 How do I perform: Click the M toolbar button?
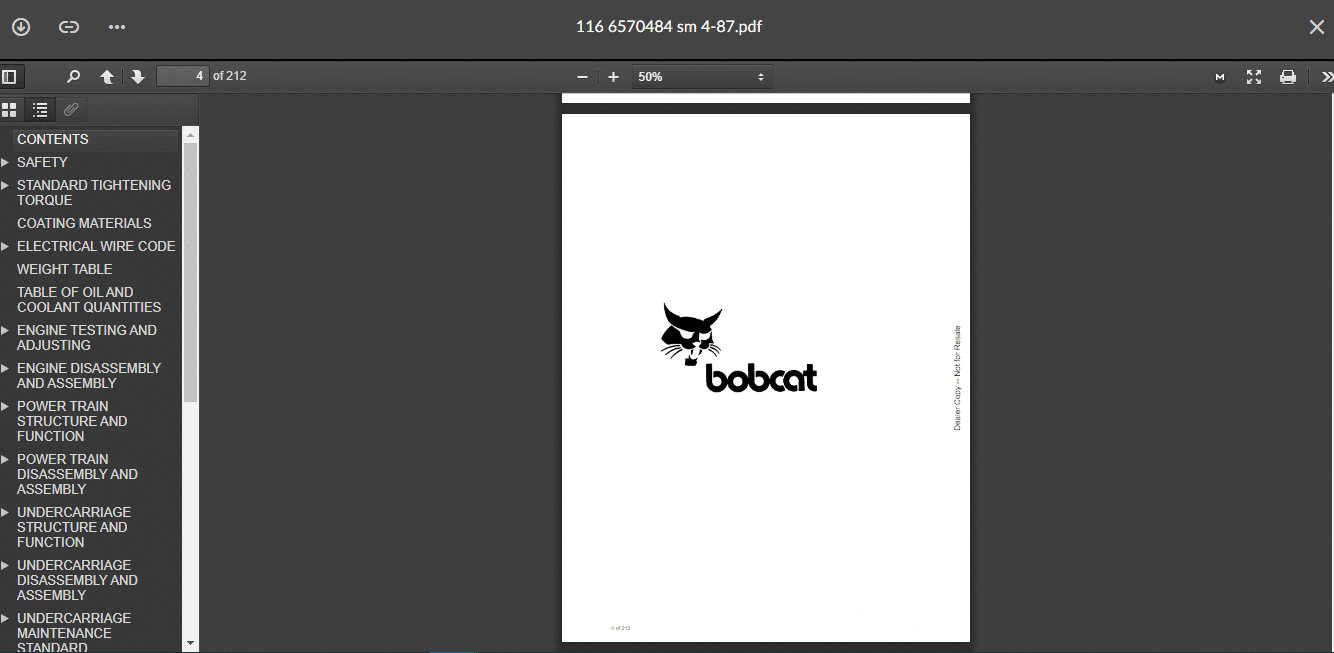[1220, 77]
